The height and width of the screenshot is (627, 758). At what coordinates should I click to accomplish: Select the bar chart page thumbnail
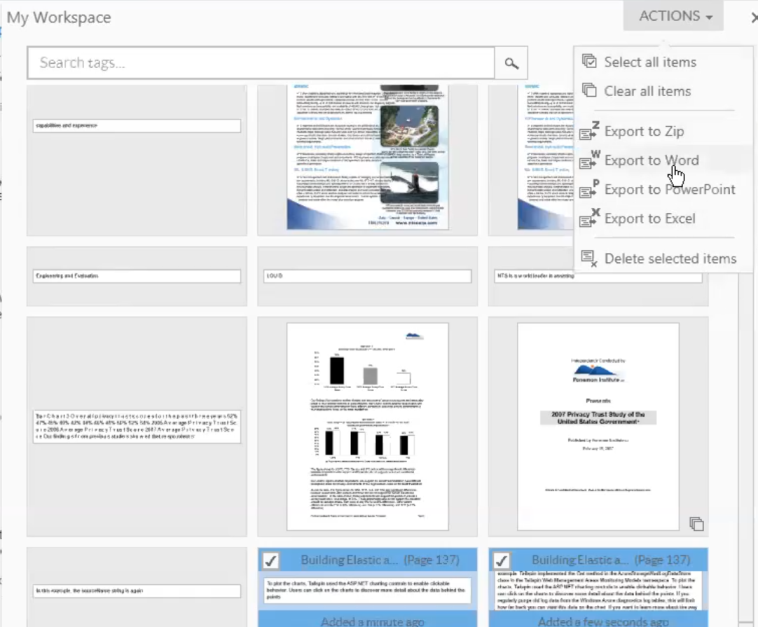pos(367,427)
